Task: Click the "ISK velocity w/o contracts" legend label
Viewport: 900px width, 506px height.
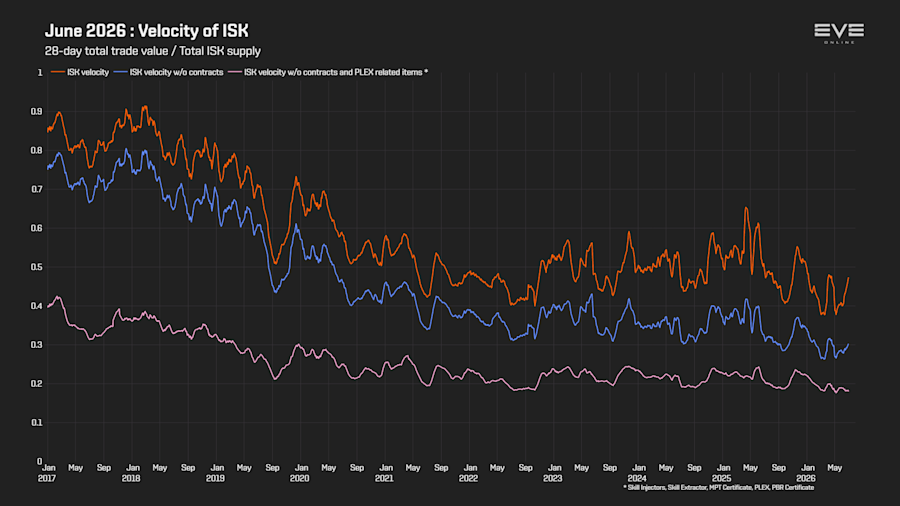Action: 176,72
